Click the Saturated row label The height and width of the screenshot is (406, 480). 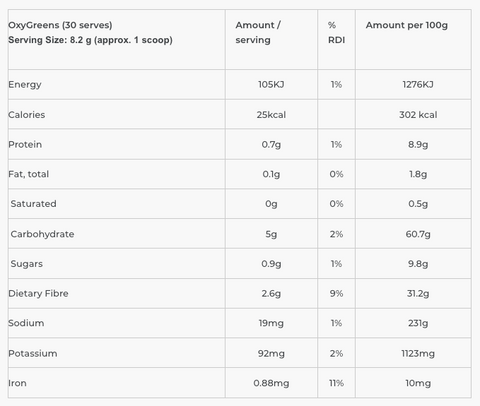point(33,204)
